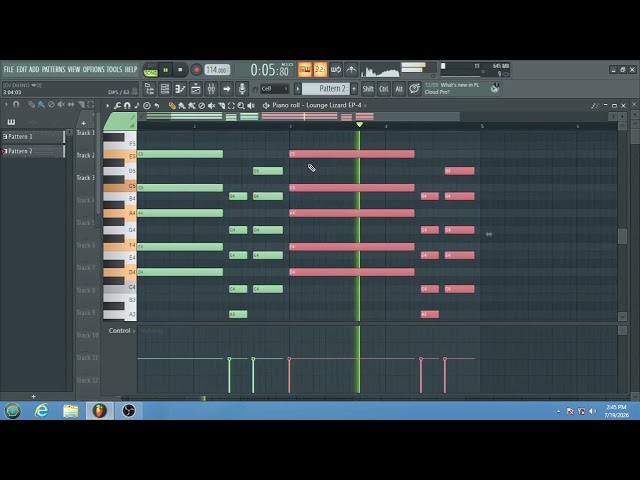Click the microphone recording icon

click(242, 89)
